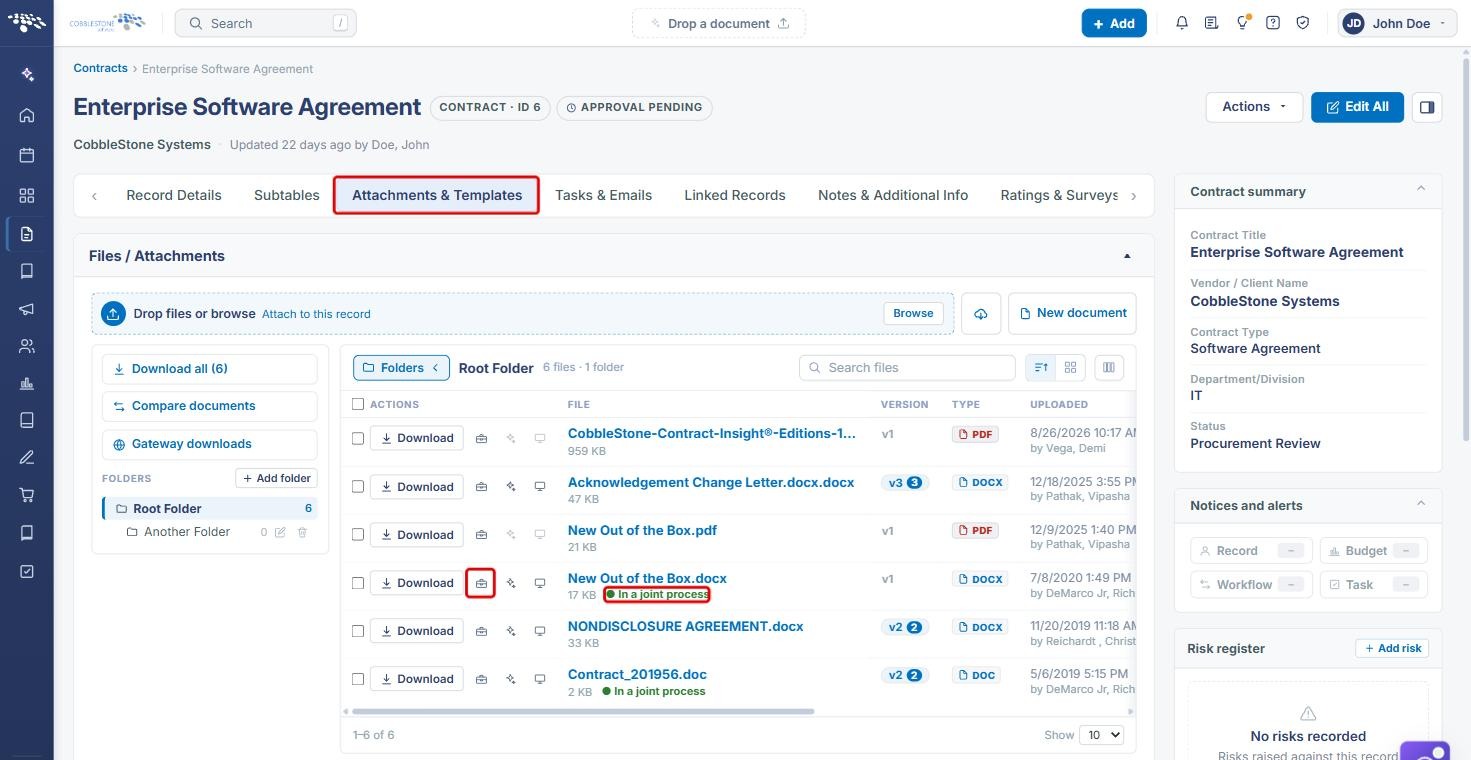Check the New Out of the Box.pdf checkbox
This screenshot has width=1471, height=760.
point(358,534)
